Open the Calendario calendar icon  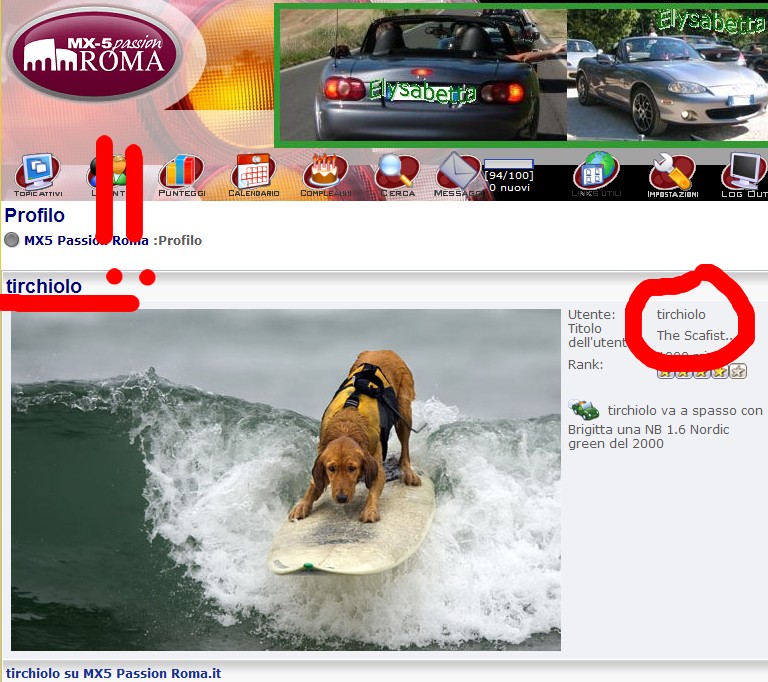253,172
